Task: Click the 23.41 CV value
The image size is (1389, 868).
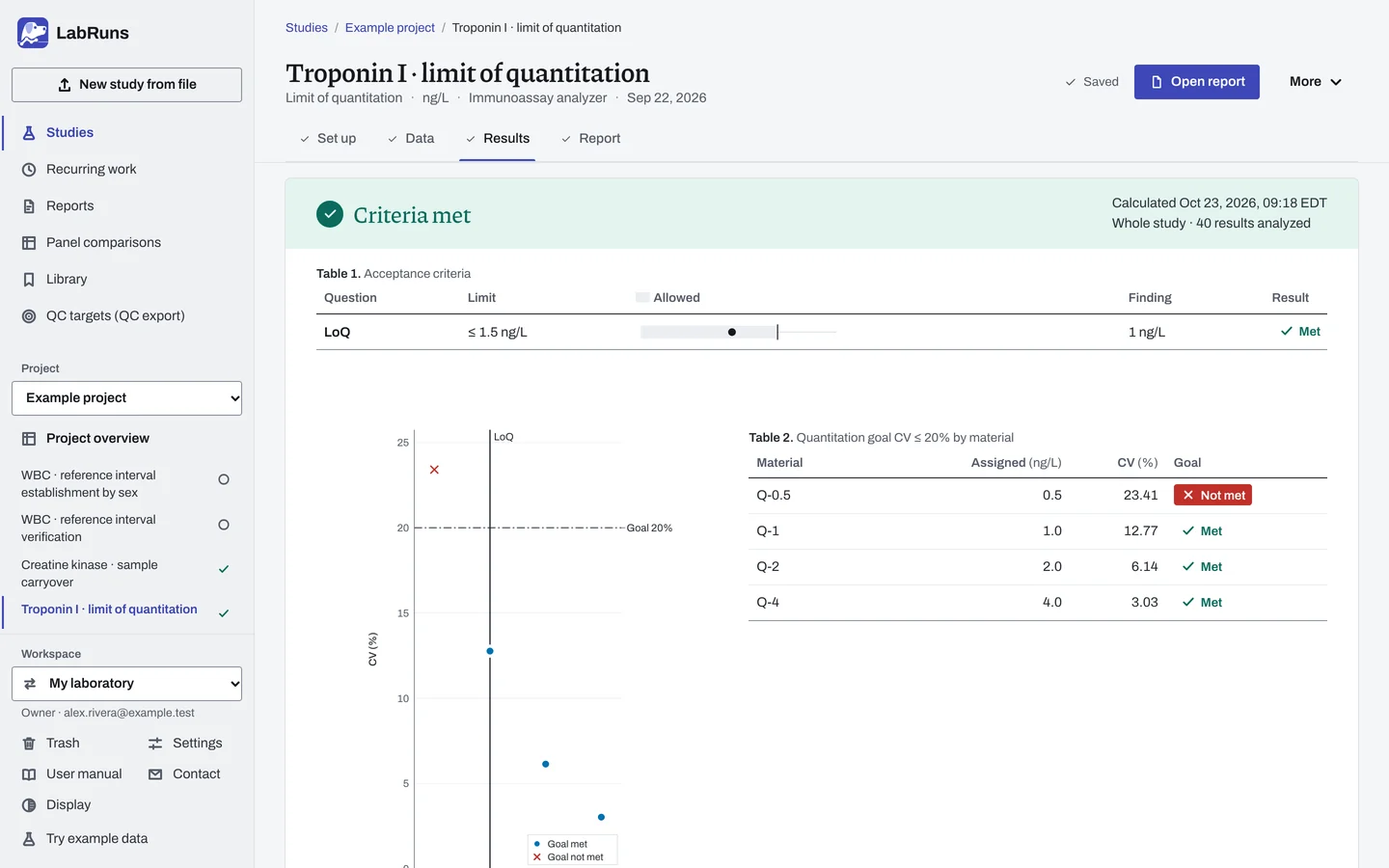Action: click(x=1140, y=496)
